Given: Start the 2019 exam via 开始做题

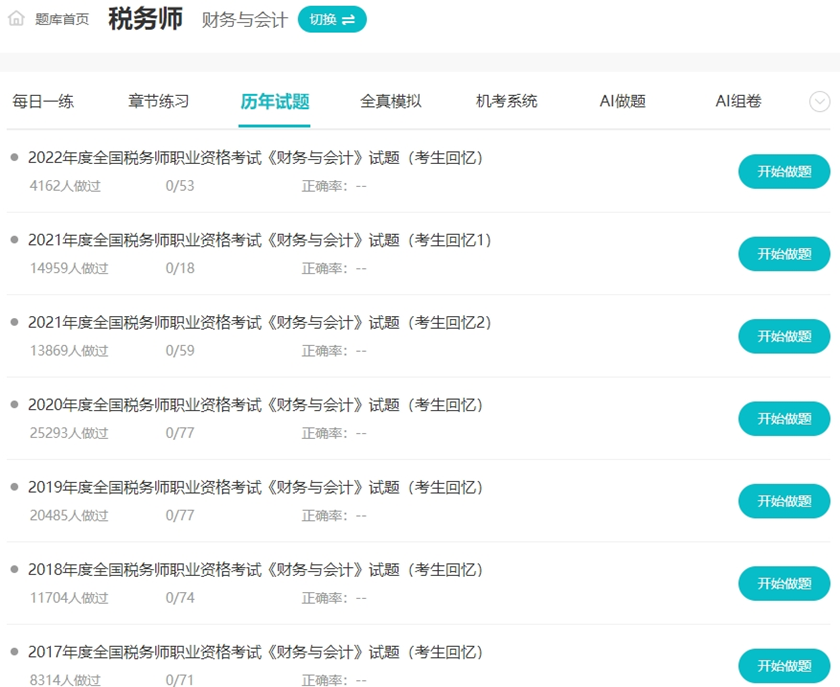Looking at the screenshot, I should (x=784, y=502).
